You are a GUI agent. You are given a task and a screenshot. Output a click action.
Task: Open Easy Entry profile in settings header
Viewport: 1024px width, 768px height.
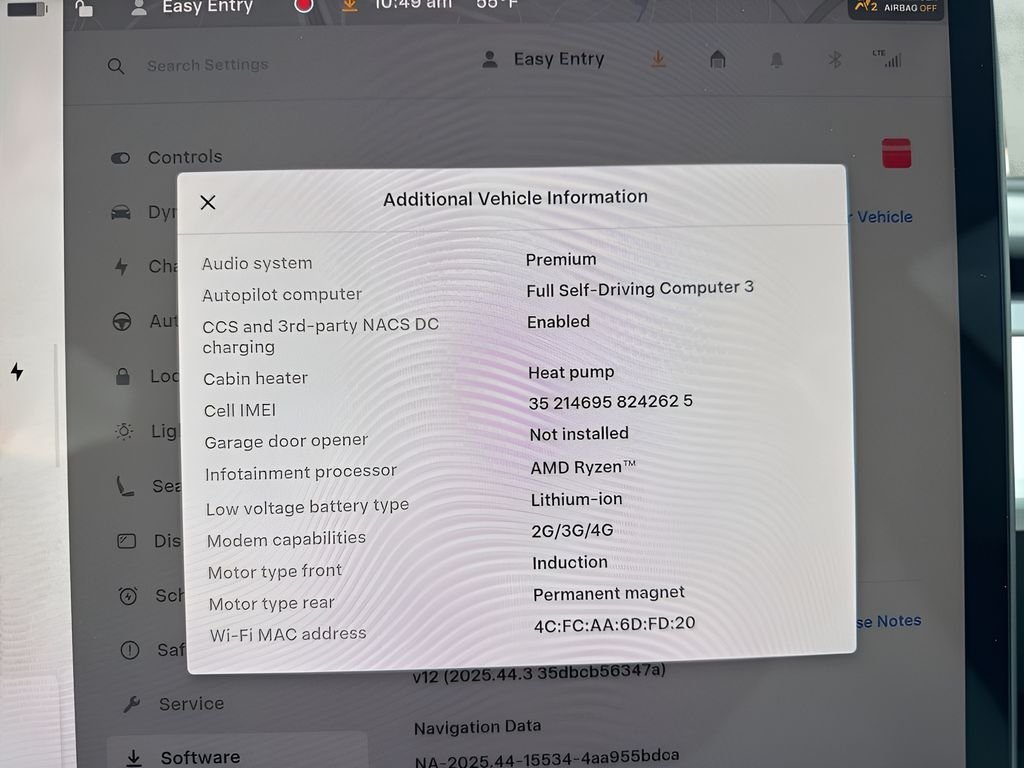[544, 59]
